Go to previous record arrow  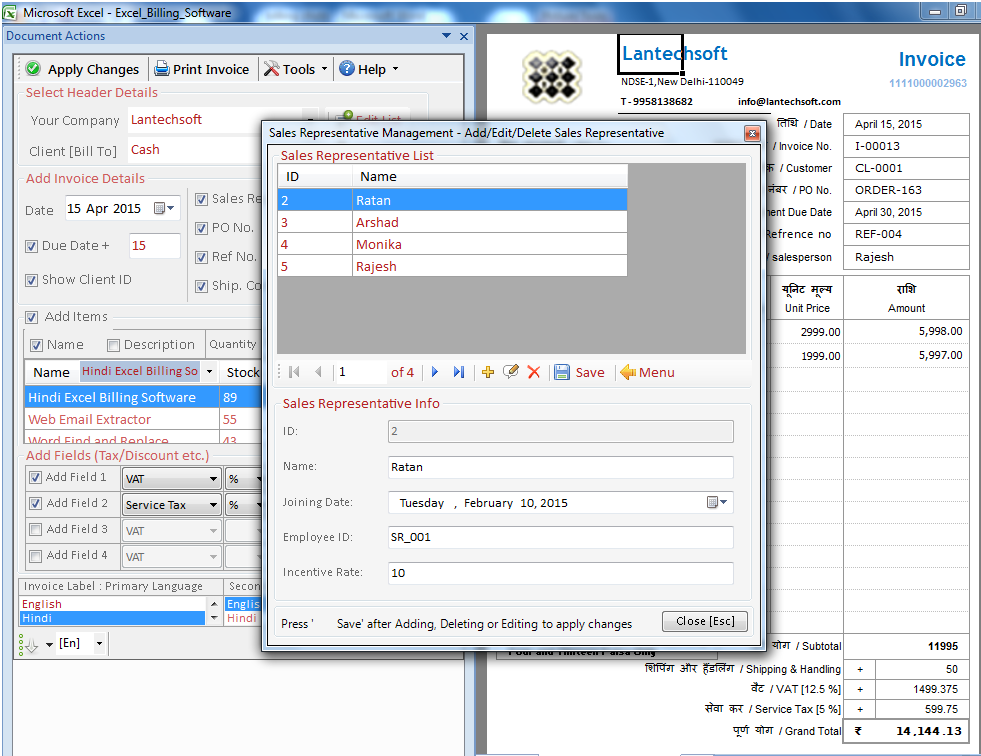318,372
